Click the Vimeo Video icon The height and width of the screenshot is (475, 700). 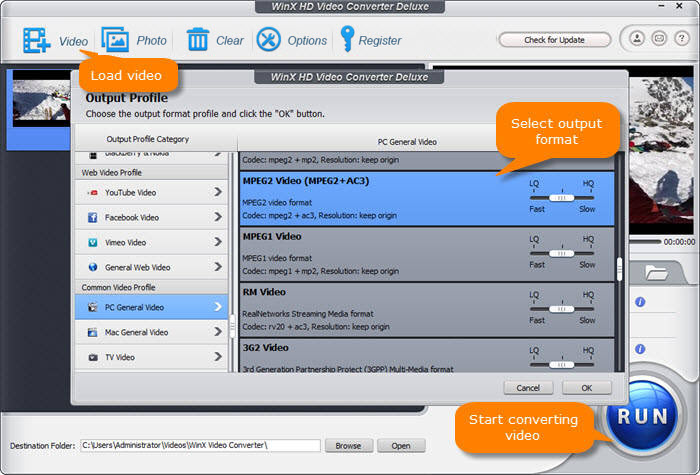click(92, 242)
